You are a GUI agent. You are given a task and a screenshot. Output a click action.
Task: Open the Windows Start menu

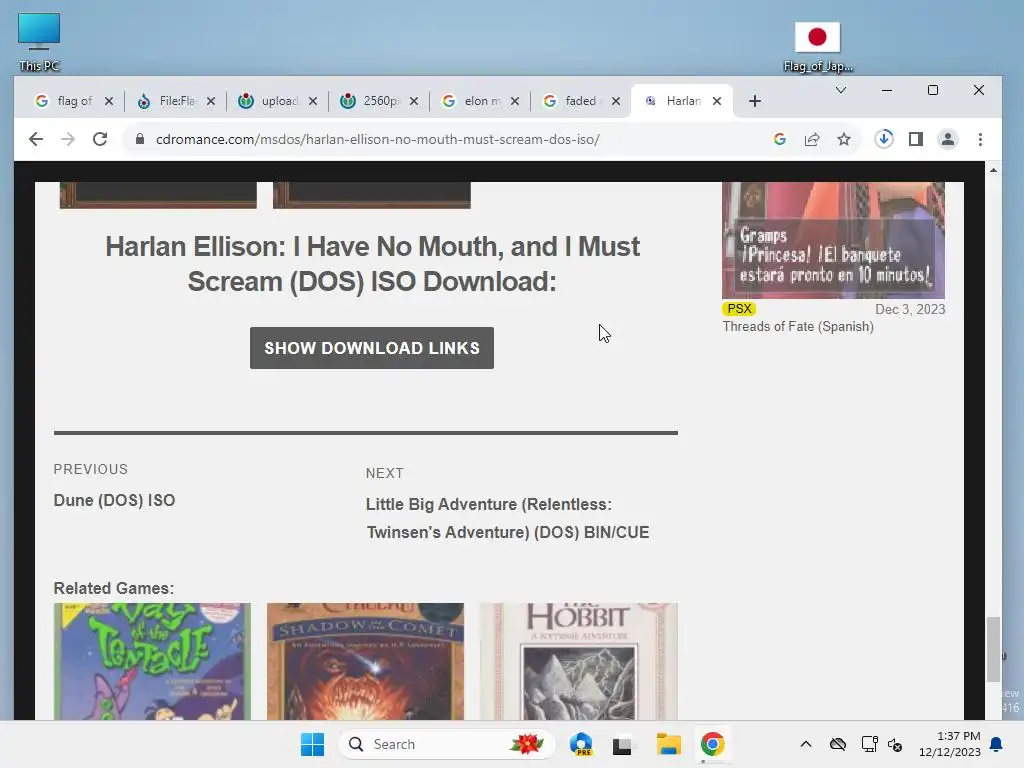pyautogui.click(x=312, y=744)
